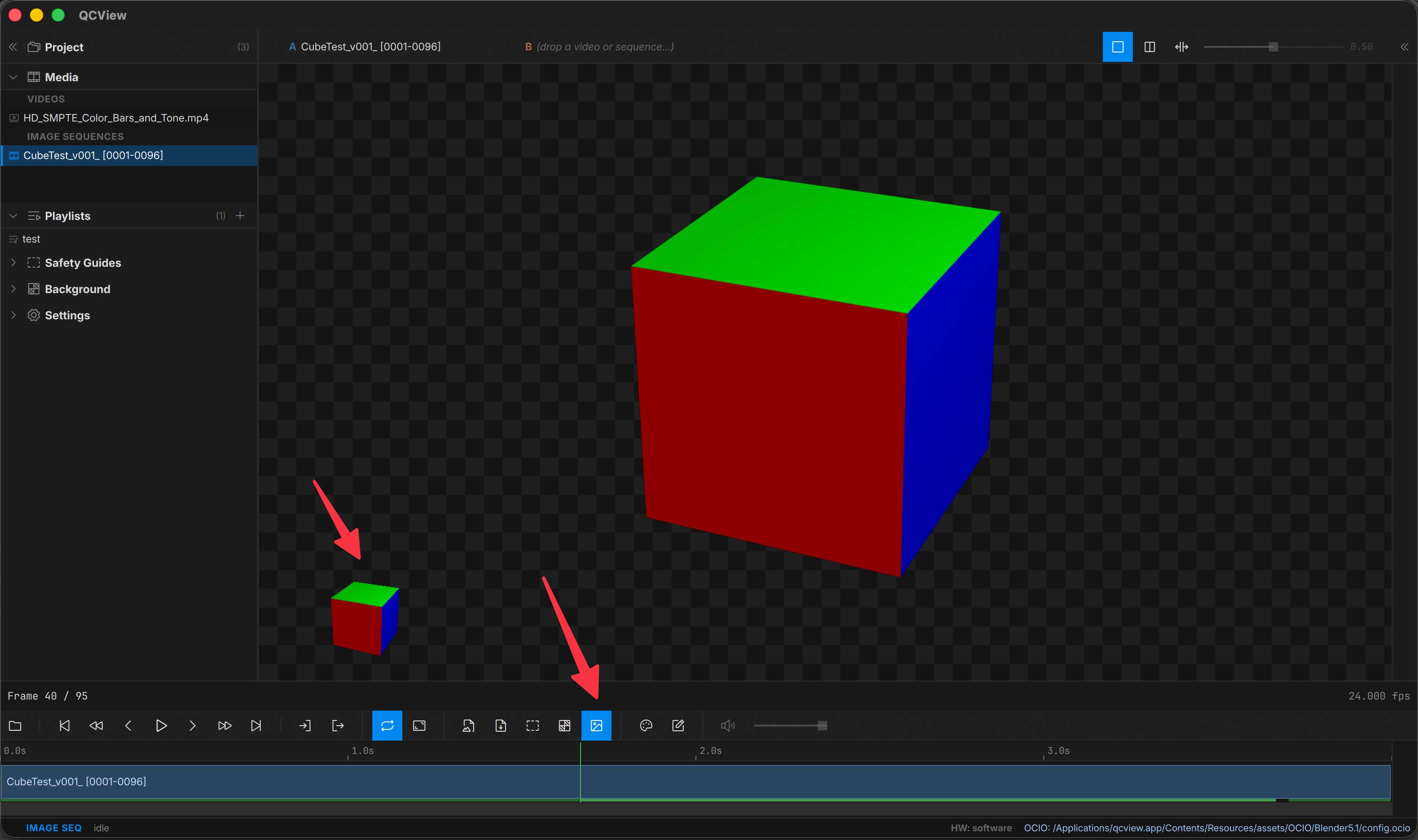Toggle the safety guides overlay icon
The height and width of the screenshot is (840, 1418).
[x=533, y=726]
